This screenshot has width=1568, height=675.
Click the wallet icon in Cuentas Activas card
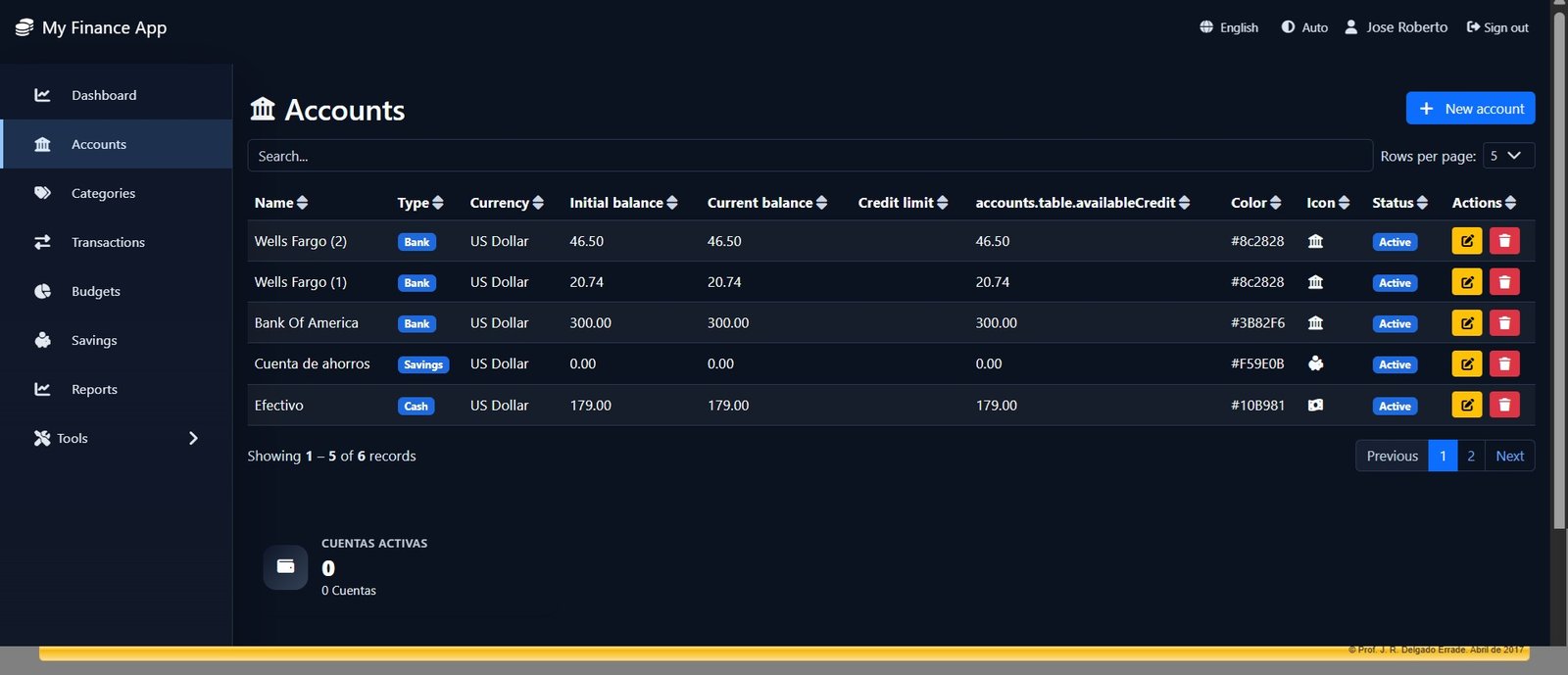pos(285,567)
